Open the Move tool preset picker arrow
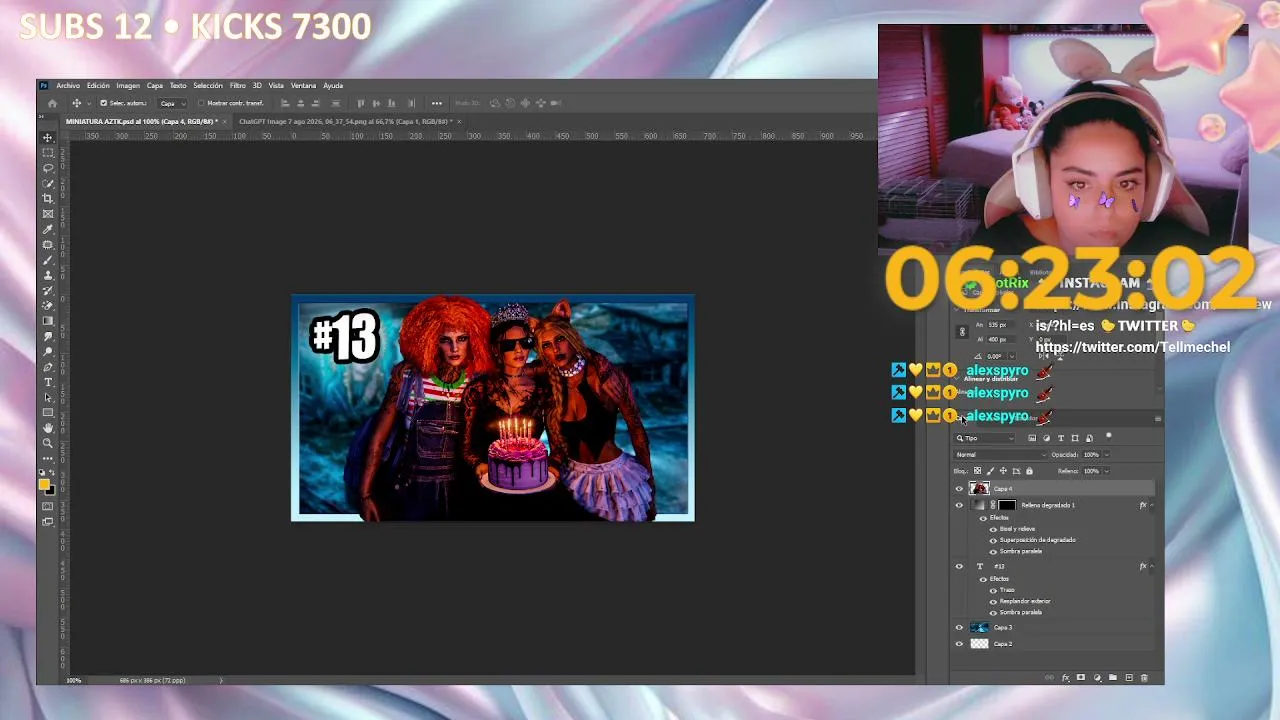The image size is (1280, 720). [x=89, y=103]
